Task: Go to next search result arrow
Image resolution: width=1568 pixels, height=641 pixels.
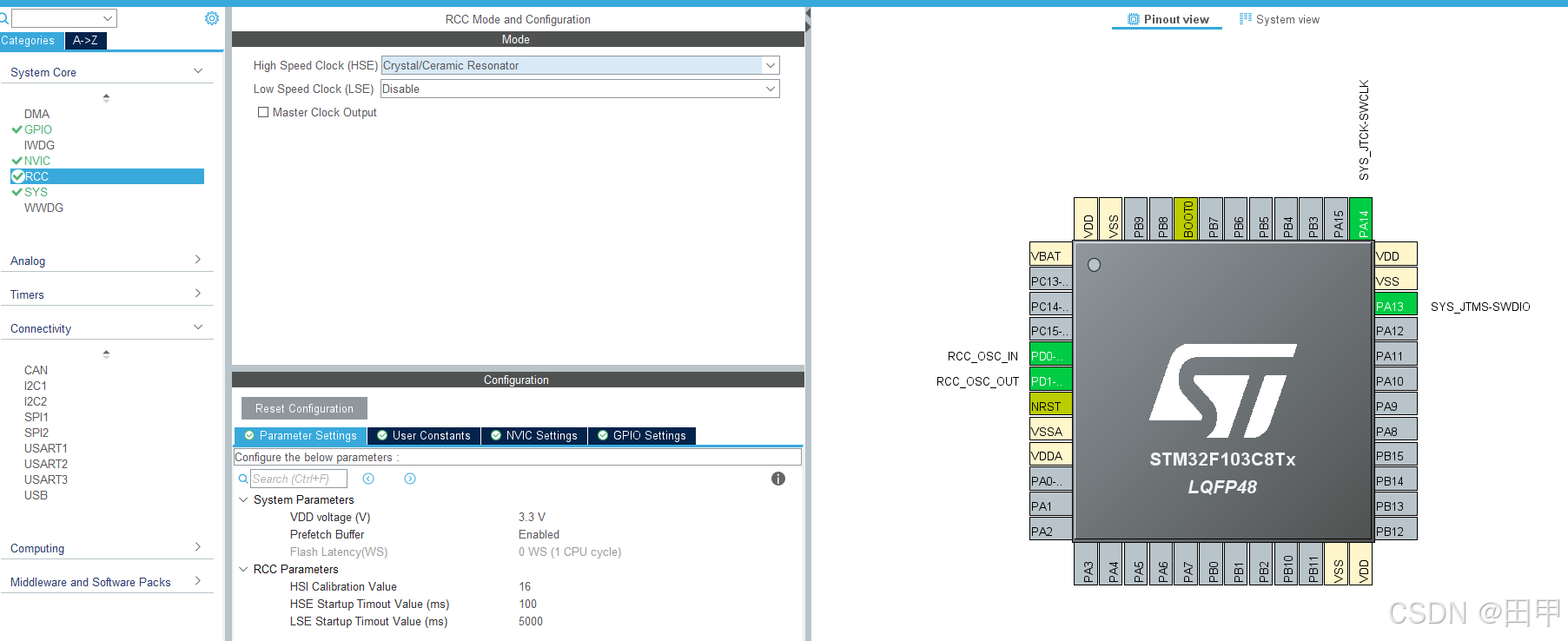Action: pyautogui.click(x=410, y=479)
